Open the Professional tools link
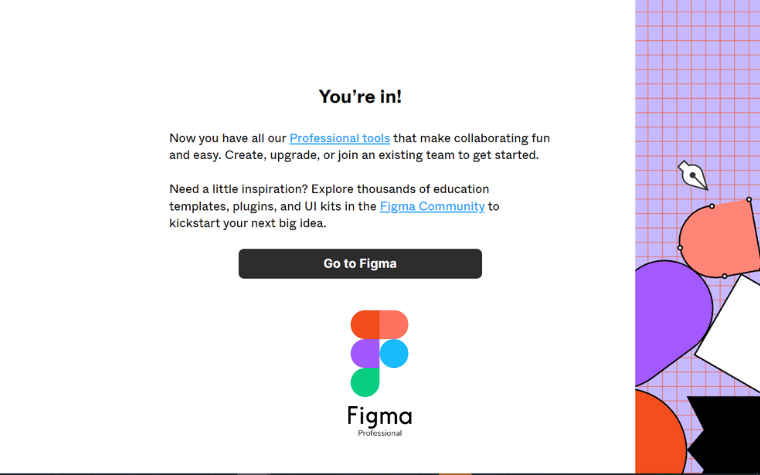Screen dimensions: 760x475 click(339, 138)
